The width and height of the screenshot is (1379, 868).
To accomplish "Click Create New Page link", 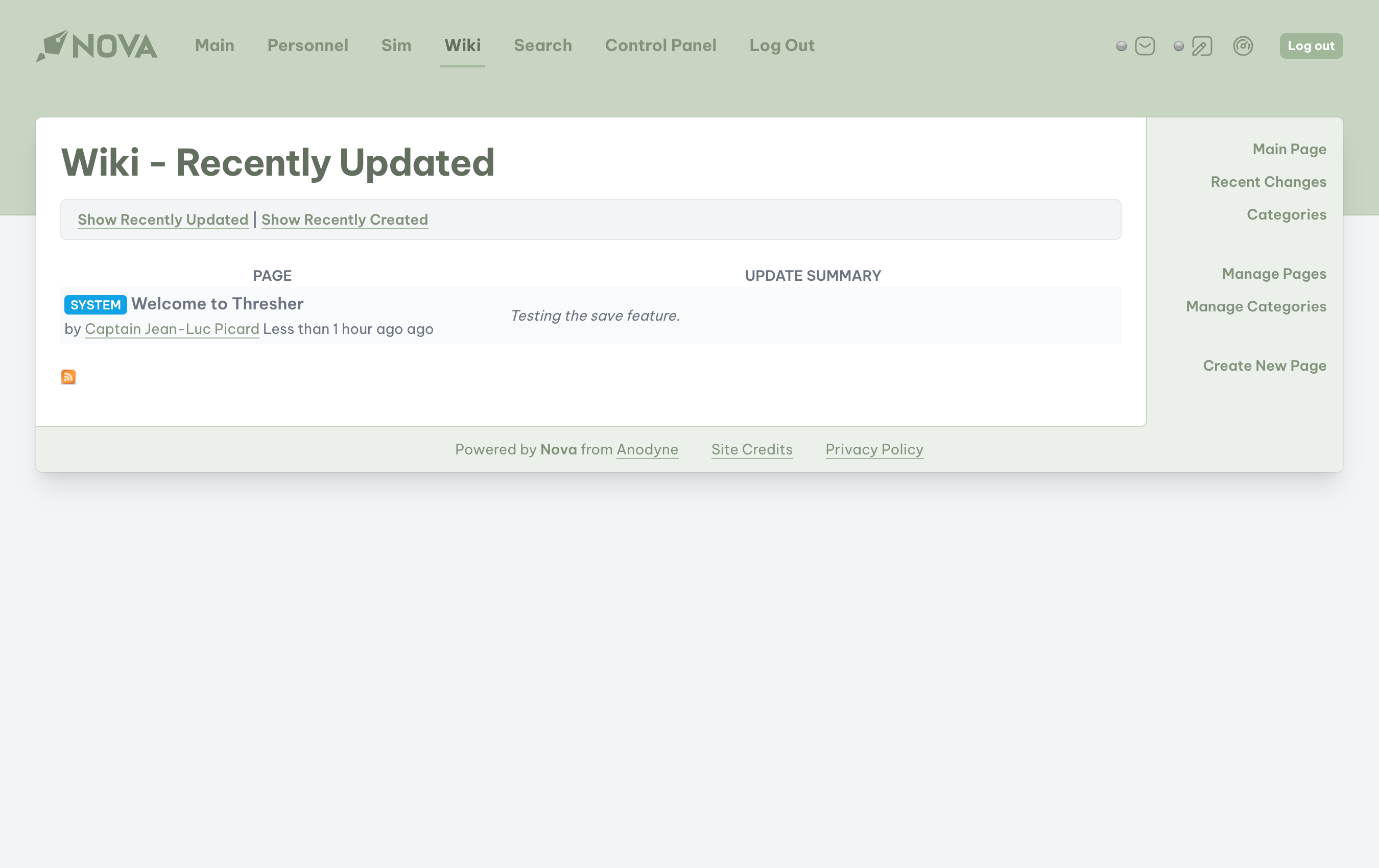I will click(x=1265, y=365).
